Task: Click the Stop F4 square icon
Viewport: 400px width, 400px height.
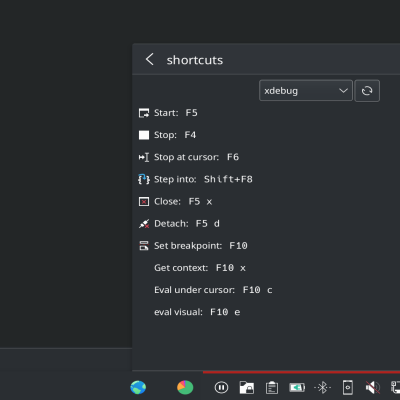Action: (144, 135)
